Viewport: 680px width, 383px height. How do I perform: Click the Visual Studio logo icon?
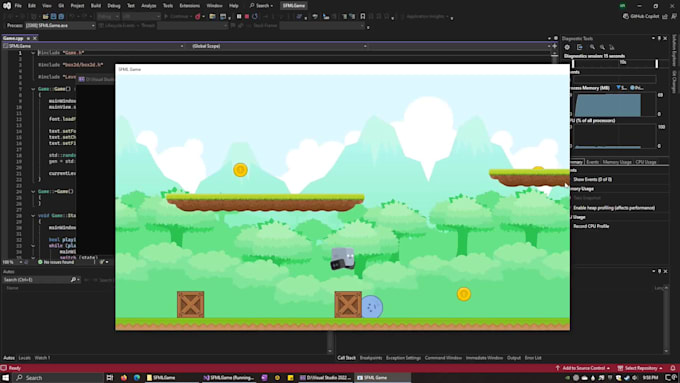[7, 6]
